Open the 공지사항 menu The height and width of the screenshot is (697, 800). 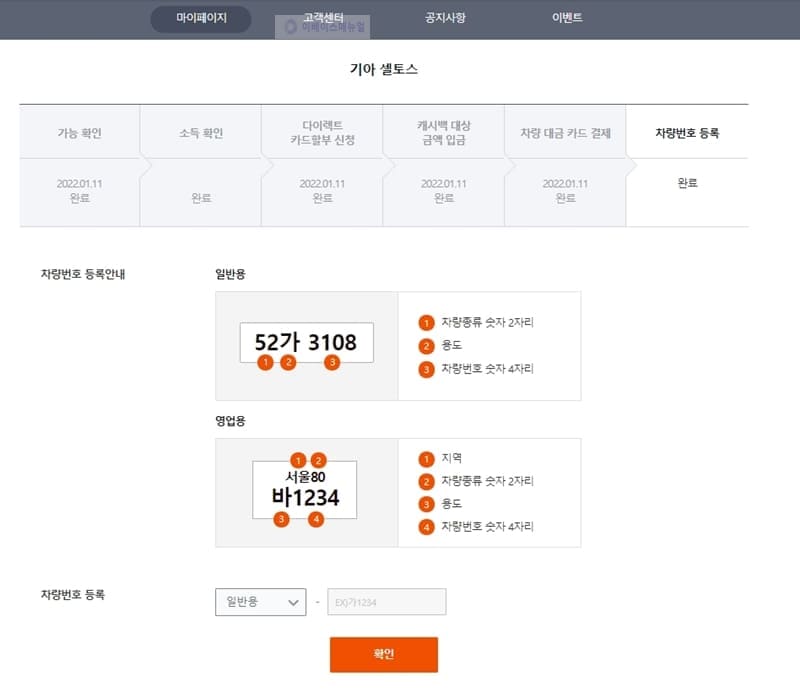click(x=445, y=17)
